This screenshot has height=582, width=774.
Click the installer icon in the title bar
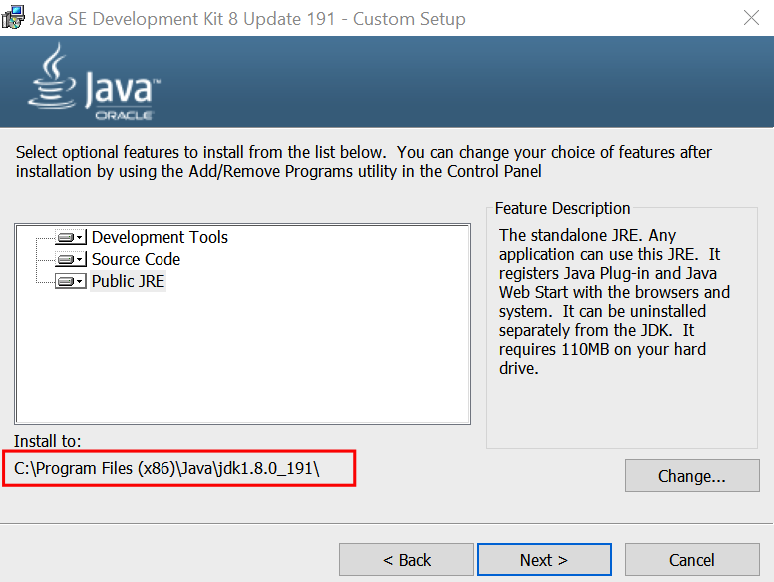13,17
